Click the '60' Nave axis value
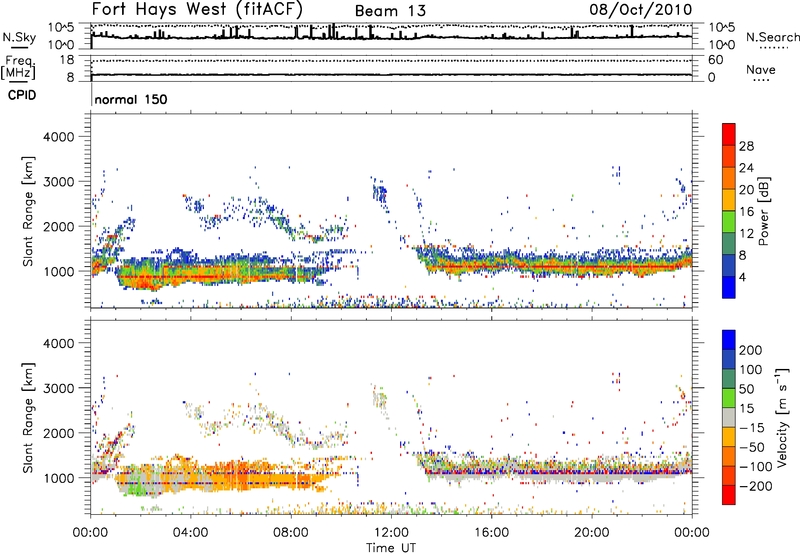 click(x=716, y=60)
